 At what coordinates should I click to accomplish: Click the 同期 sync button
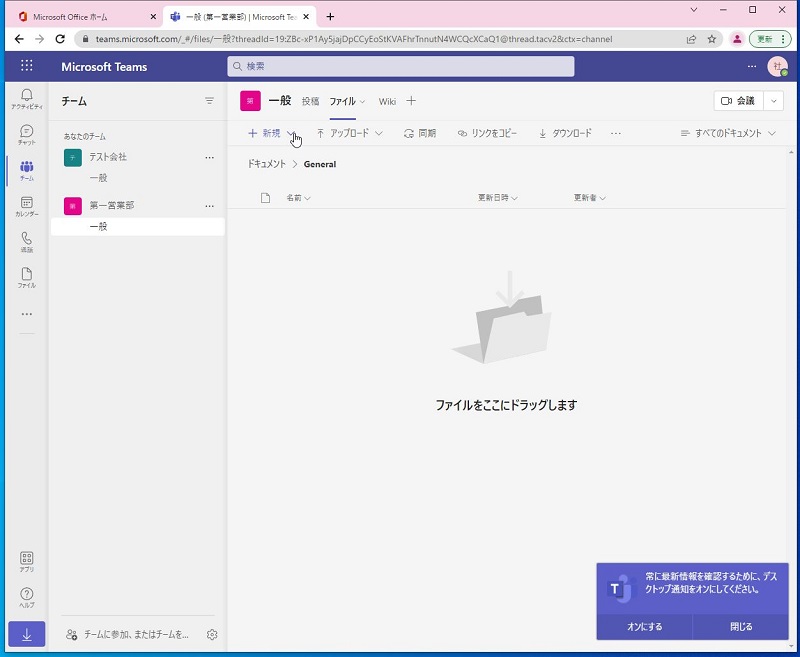click(419, 134)
